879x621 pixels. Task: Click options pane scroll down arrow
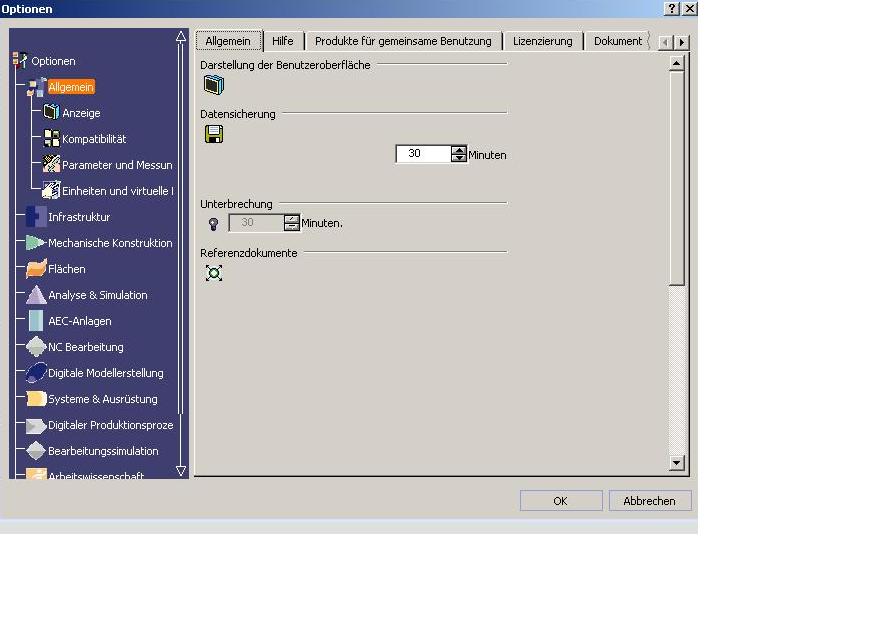(x=677, y=462)
